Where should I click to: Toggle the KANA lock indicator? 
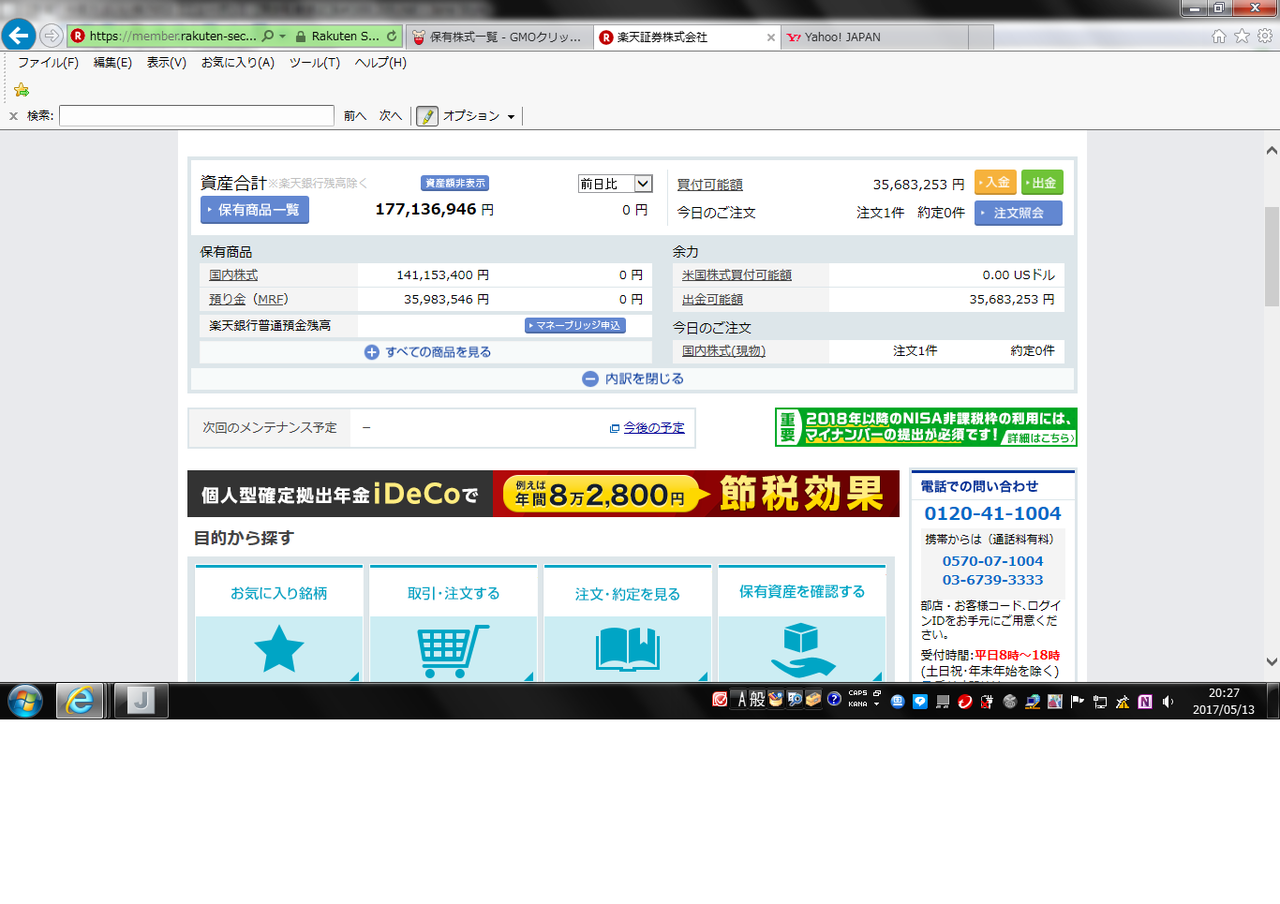coord(857,704)
